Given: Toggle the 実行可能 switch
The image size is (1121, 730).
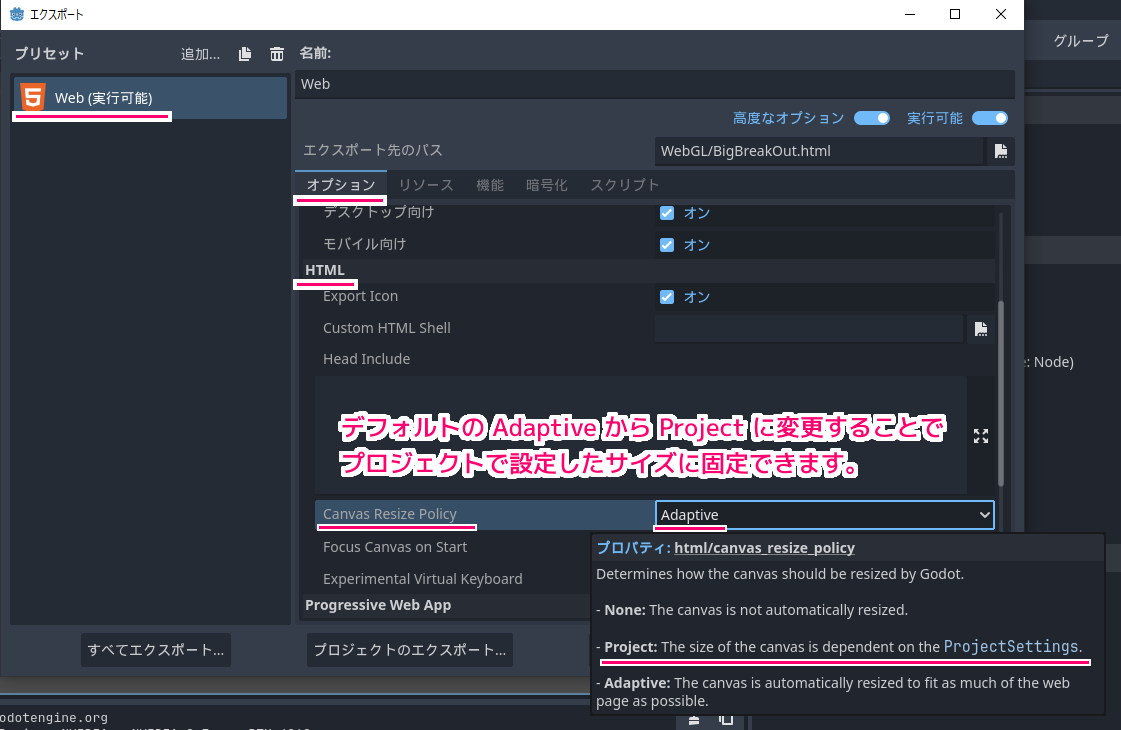Looking at the screenshot, I should tap(990, 118).
